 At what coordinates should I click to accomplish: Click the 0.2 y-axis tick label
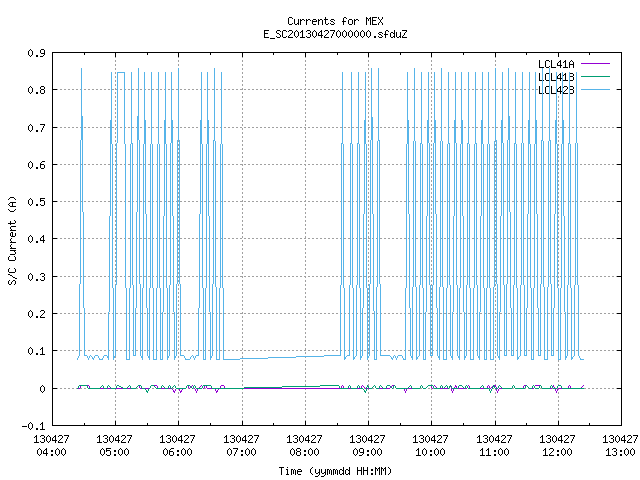point(36,314)
